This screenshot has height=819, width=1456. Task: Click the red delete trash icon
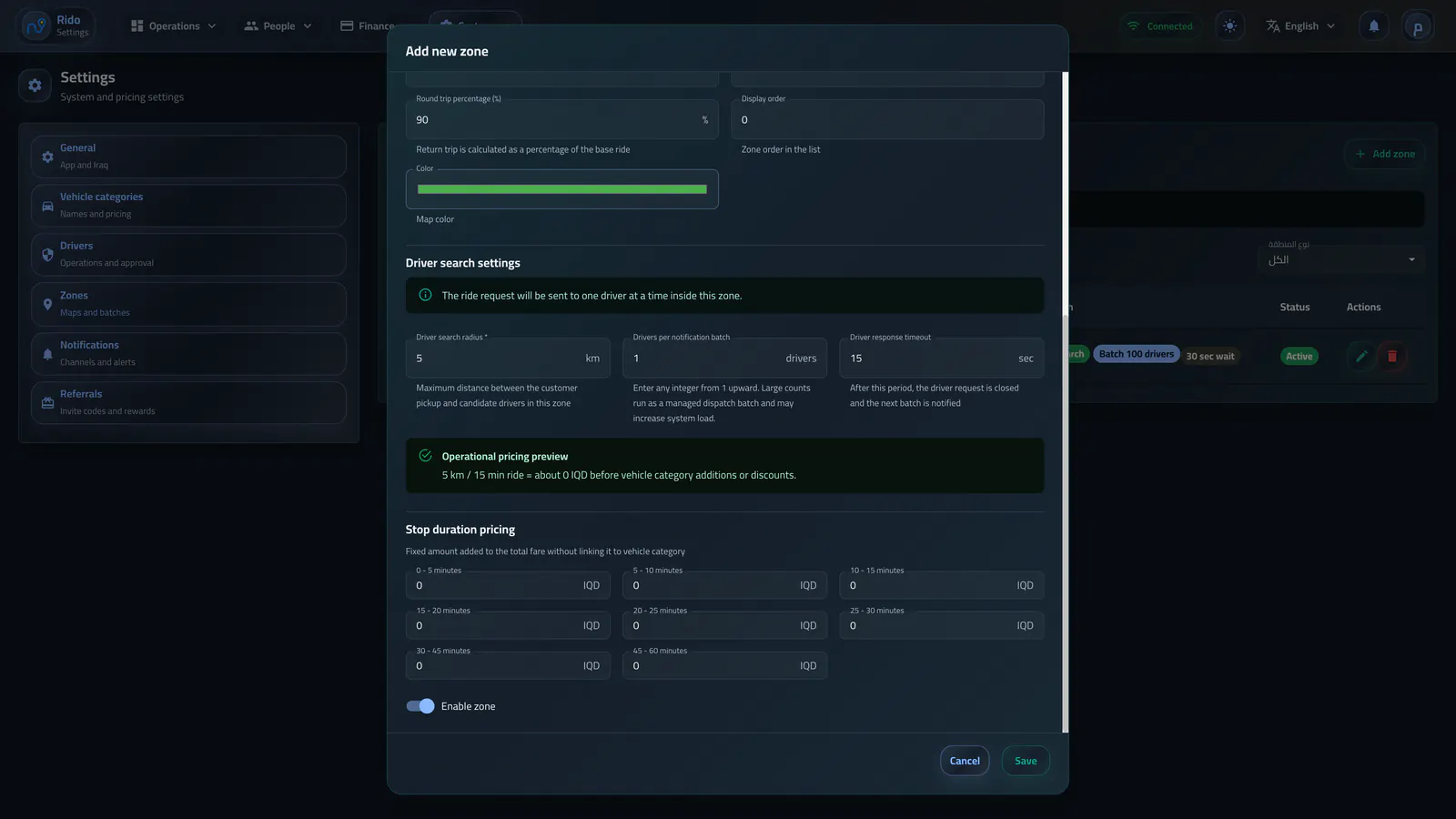point(1392,356)
